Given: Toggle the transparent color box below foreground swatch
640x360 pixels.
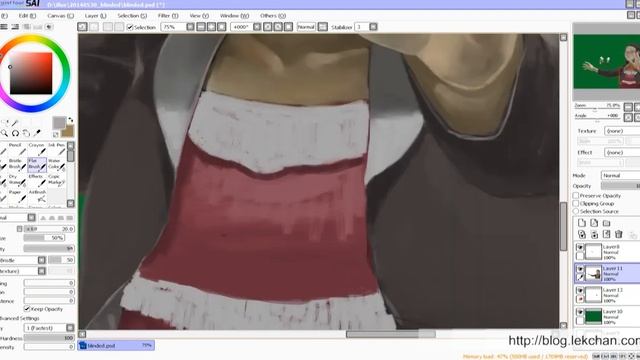Looking at the screenshot, I should click(x=56, y=134).
